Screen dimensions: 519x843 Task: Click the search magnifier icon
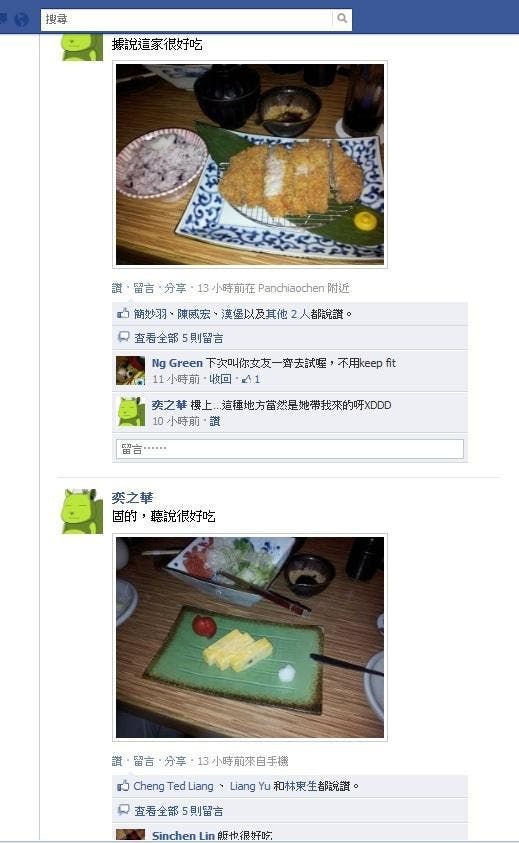click(342, 18)
